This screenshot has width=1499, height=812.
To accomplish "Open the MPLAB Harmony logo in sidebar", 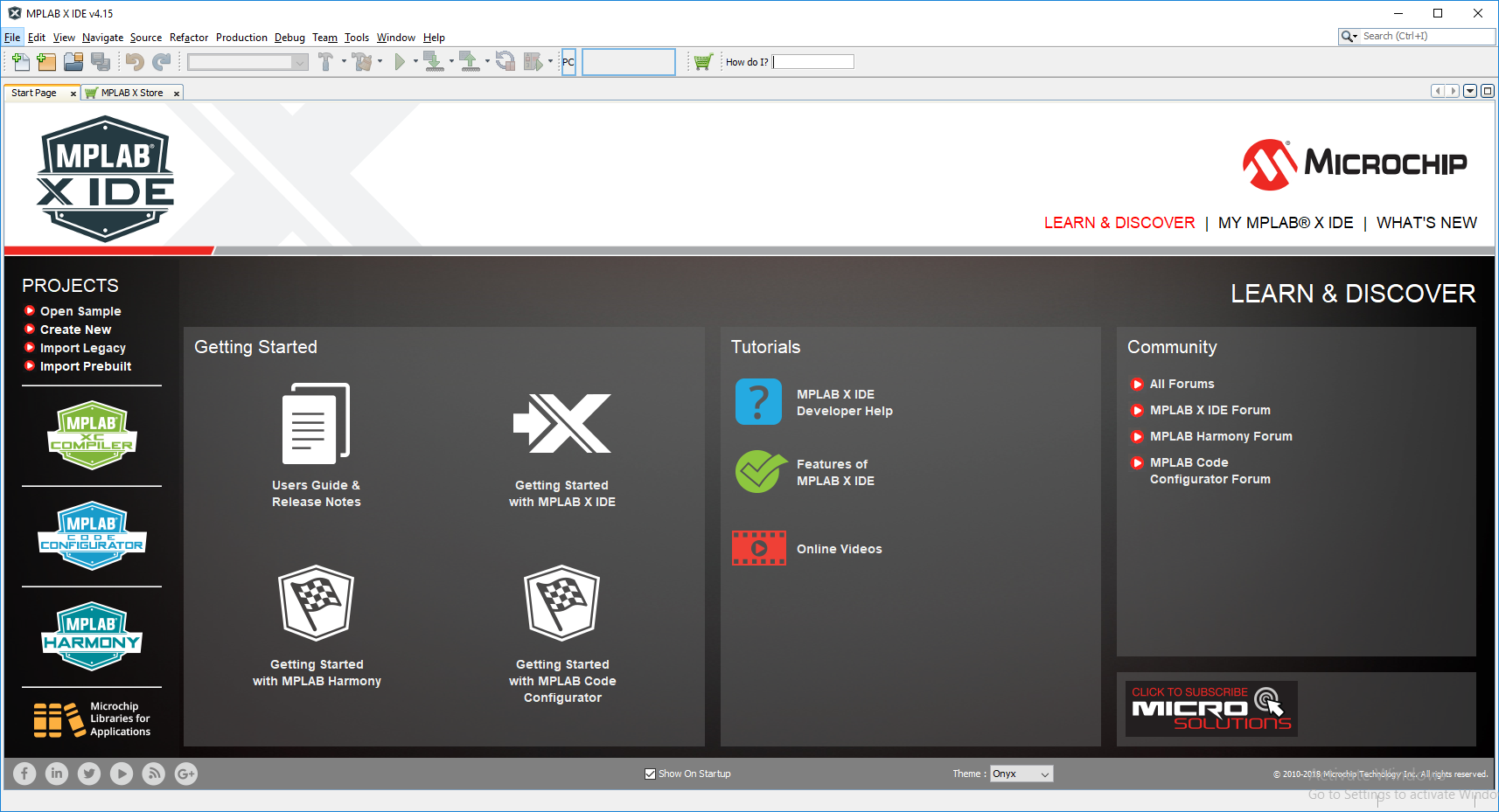I will tap(92, 636).
